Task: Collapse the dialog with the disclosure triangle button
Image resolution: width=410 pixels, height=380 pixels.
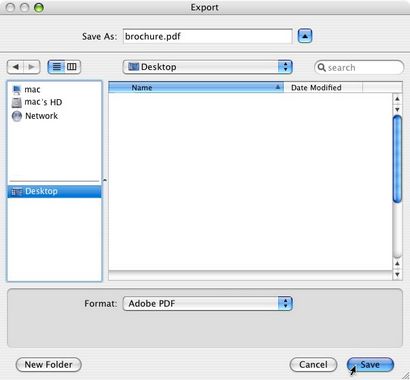Action: (x=305, y=36)
